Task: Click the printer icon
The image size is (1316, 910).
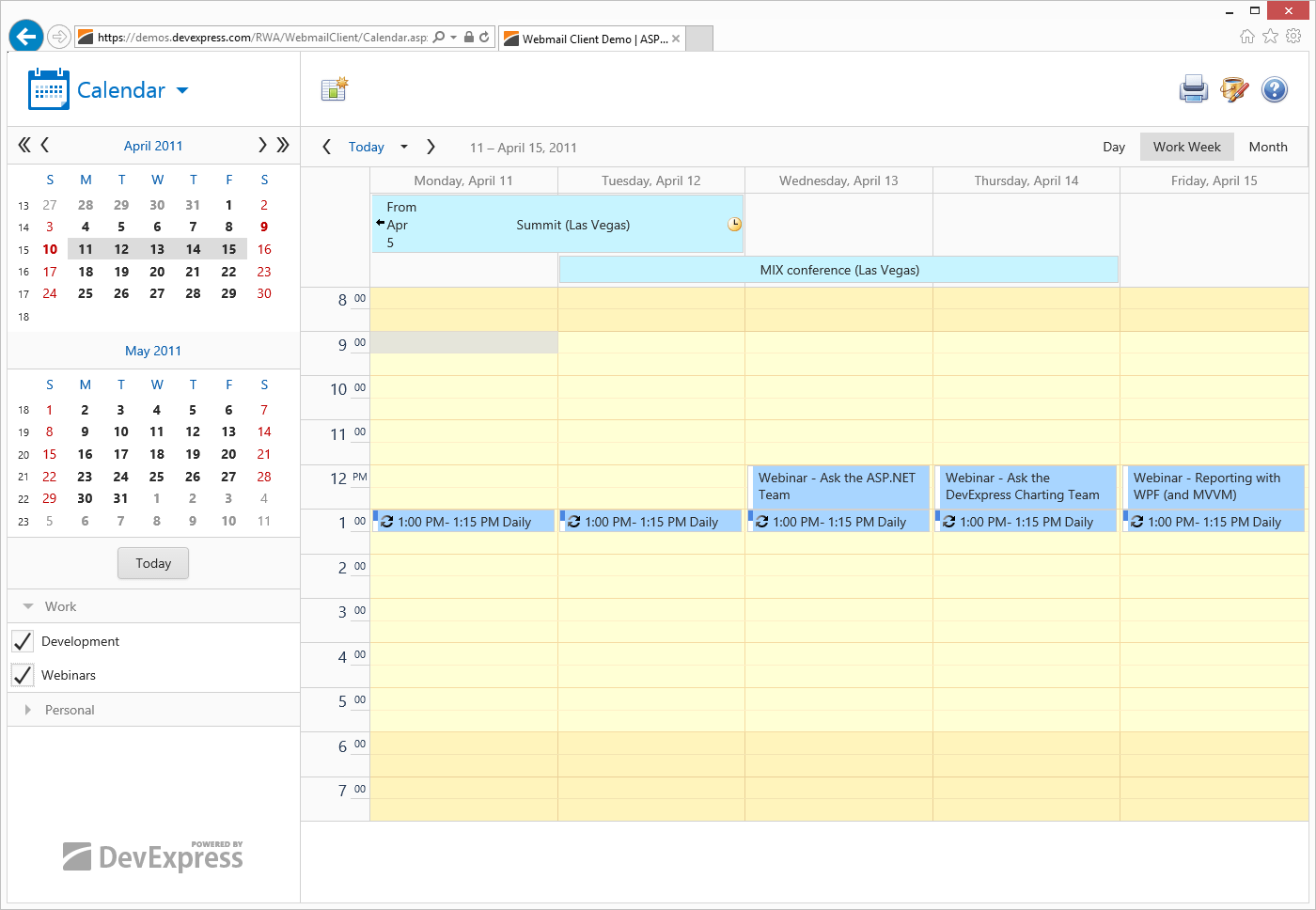Action: click(1193, 89)
